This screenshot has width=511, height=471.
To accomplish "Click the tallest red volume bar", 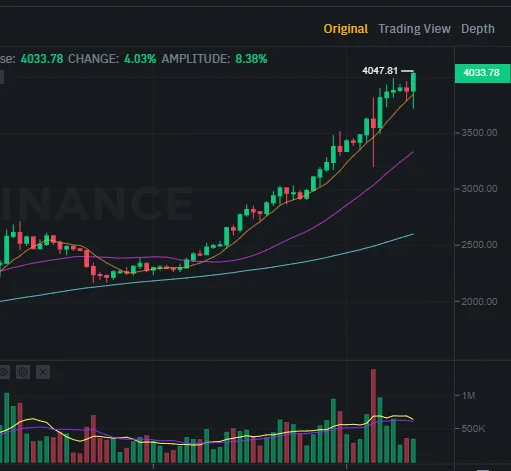I will (x=373, y=416).
